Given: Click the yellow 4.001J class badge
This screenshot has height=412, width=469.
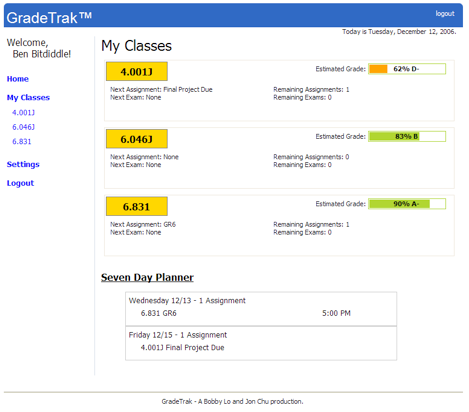Looking at the screenshot, I should (x=137, y=71).
